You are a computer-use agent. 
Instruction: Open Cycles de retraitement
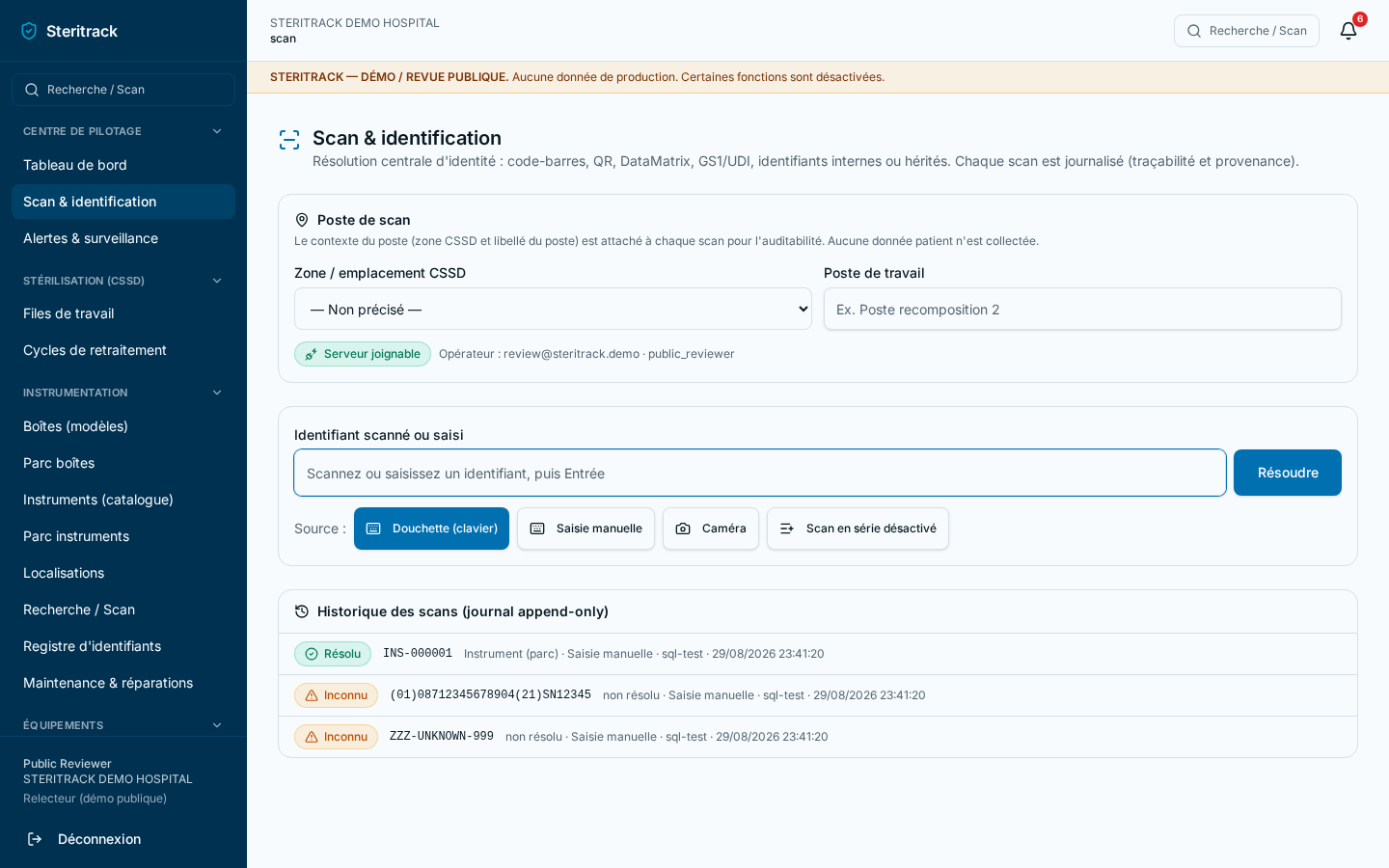click(123, 350)
